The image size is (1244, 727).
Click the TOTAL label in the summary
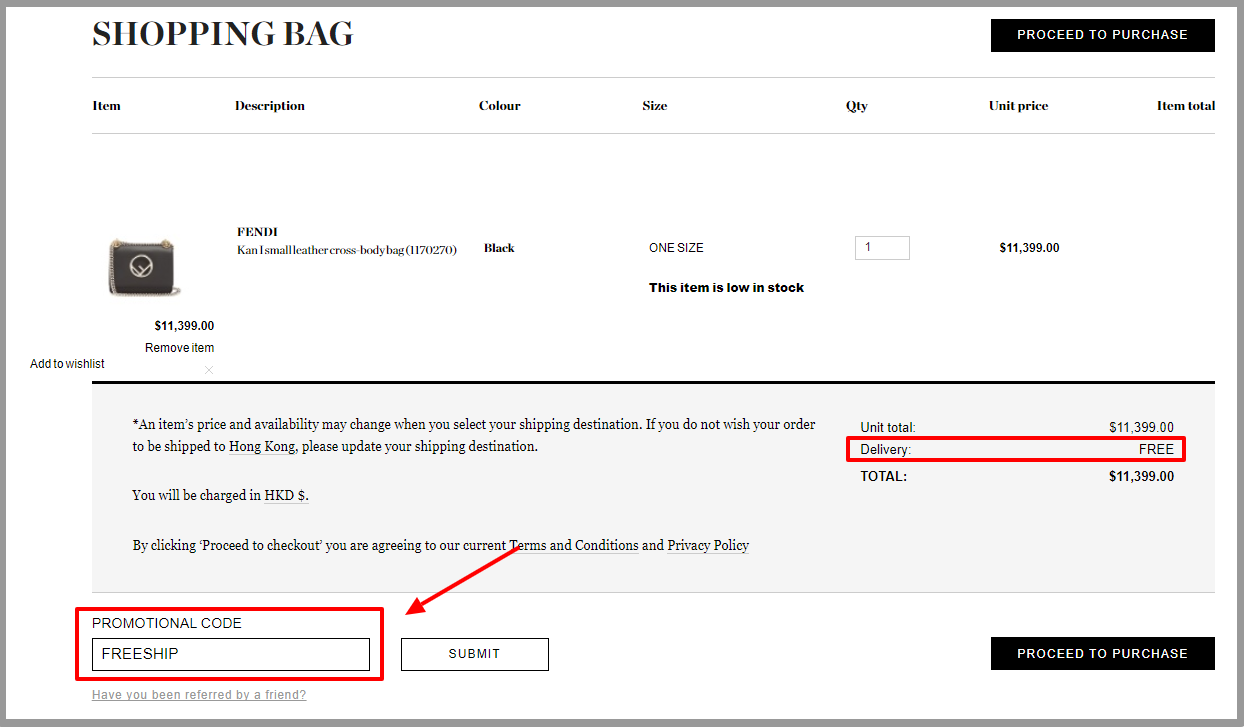884,477
